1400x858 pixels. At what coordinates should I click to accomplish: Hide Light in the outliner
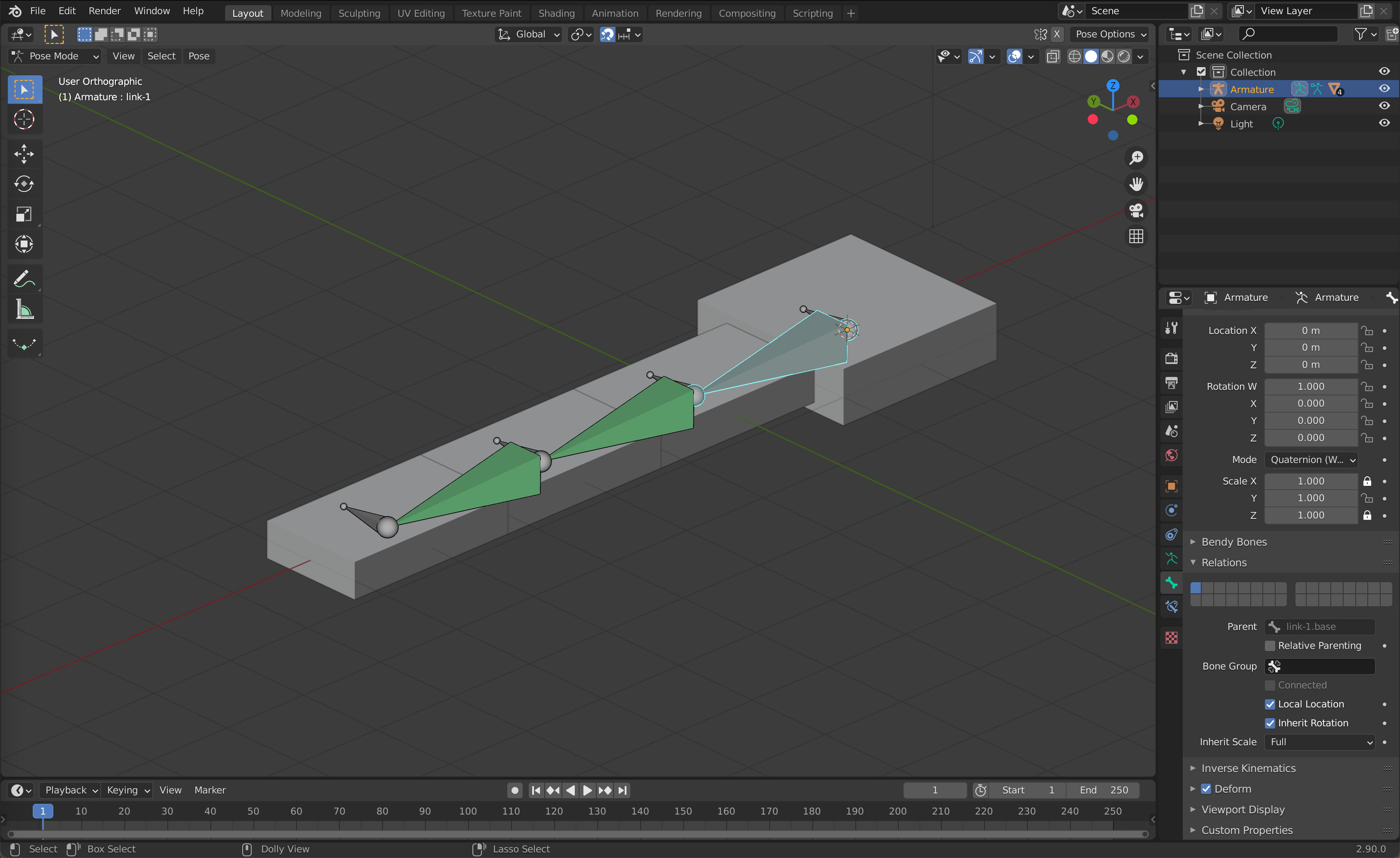coord(1384,123)
